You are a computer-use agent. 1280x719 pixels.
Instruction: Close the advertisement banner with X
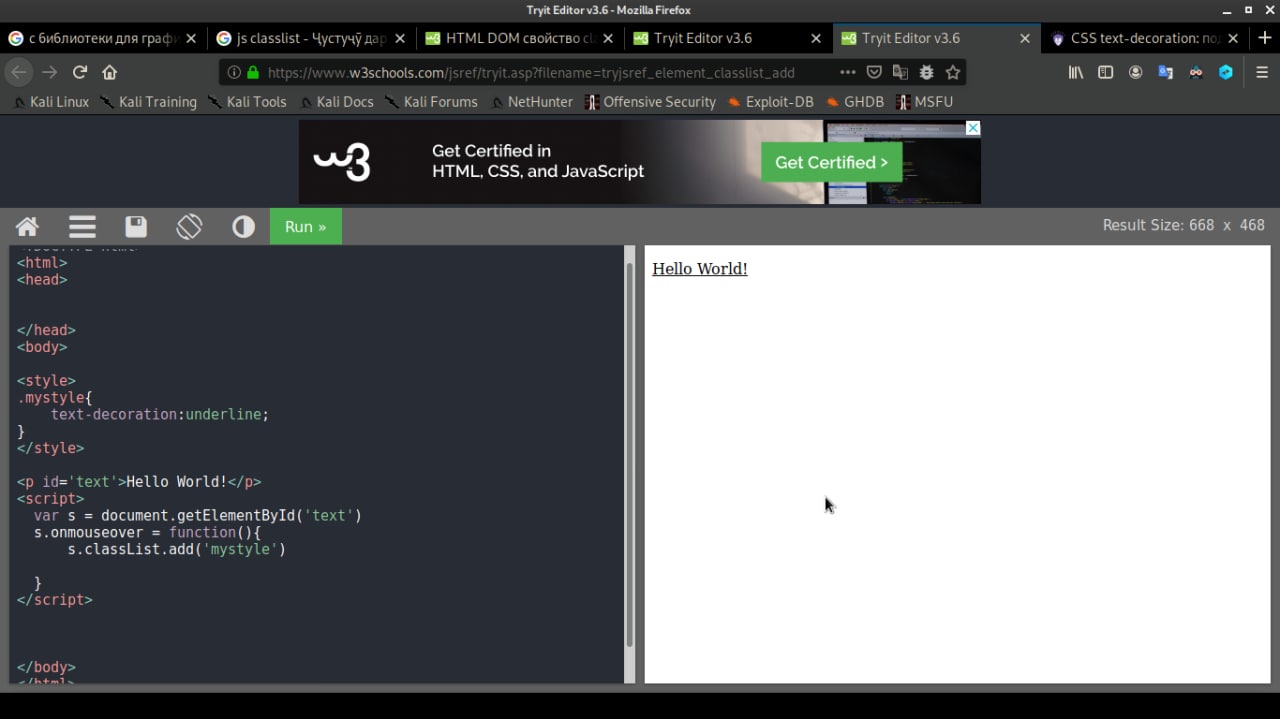point(973,128)
